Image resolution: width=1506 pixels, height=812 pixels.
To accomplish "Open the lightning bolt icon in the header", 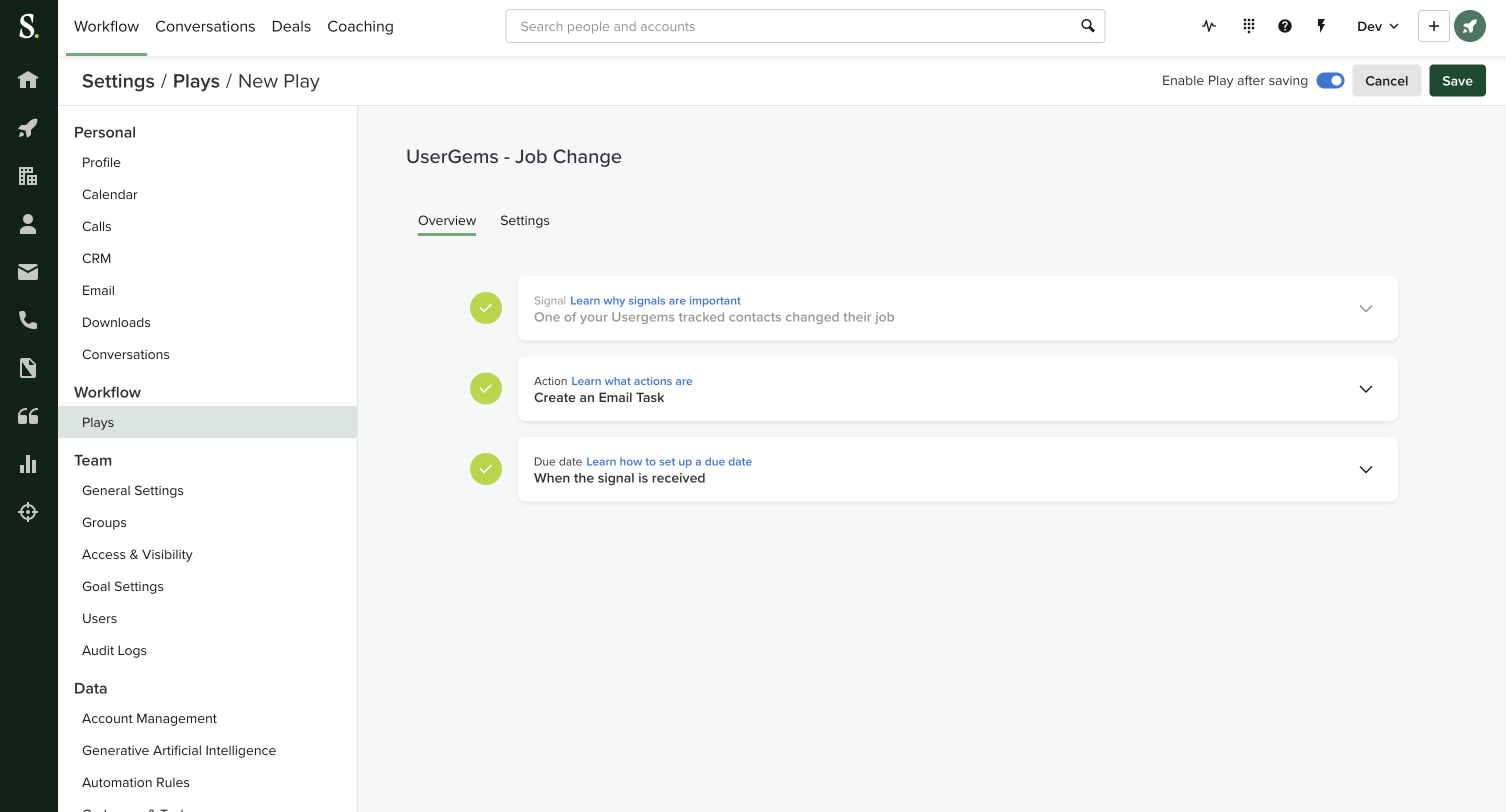I will point(1320,26).
